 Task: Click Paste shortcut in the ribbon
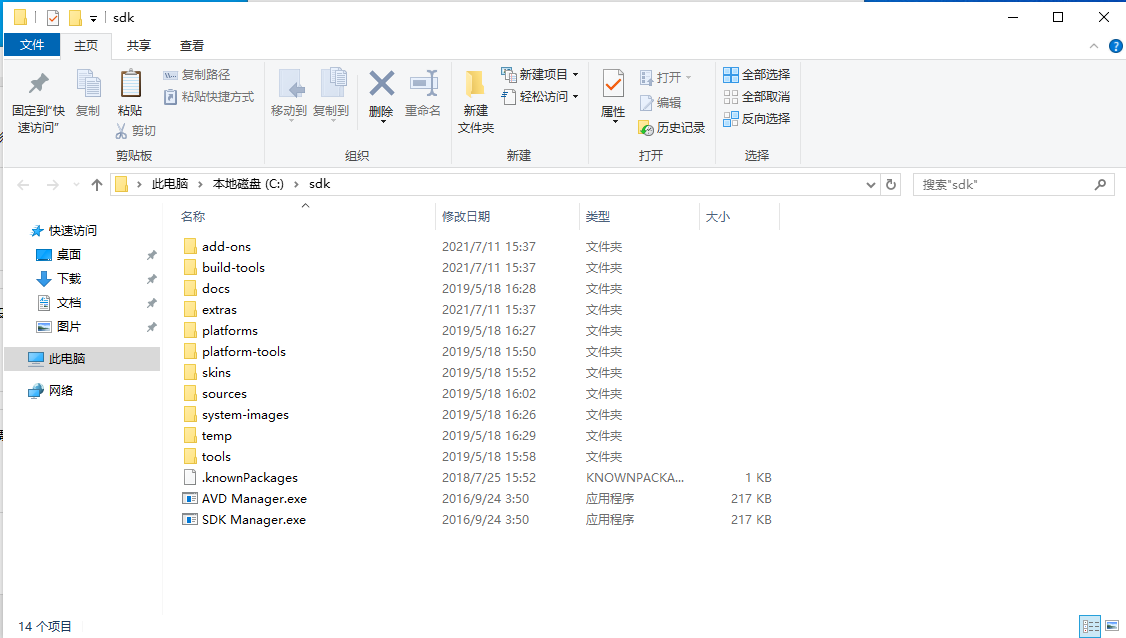click(208, 96)
